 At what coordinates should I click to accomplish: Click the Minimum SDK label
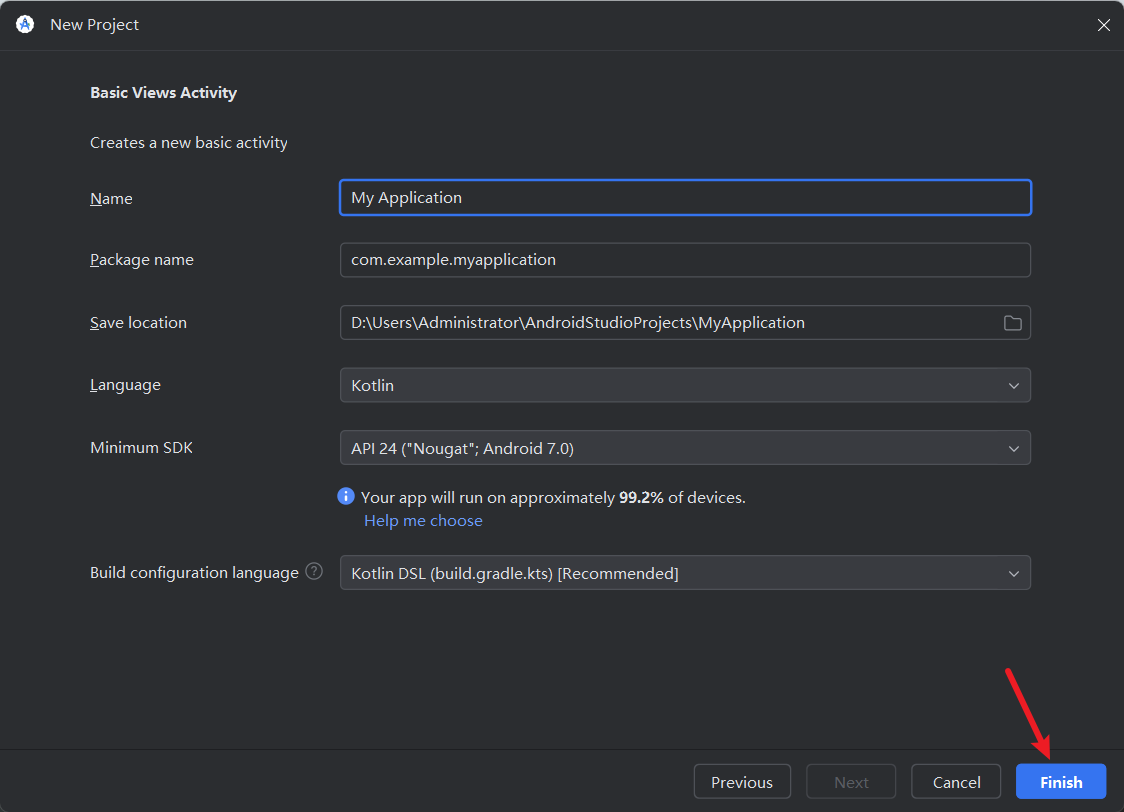point(141,447)
